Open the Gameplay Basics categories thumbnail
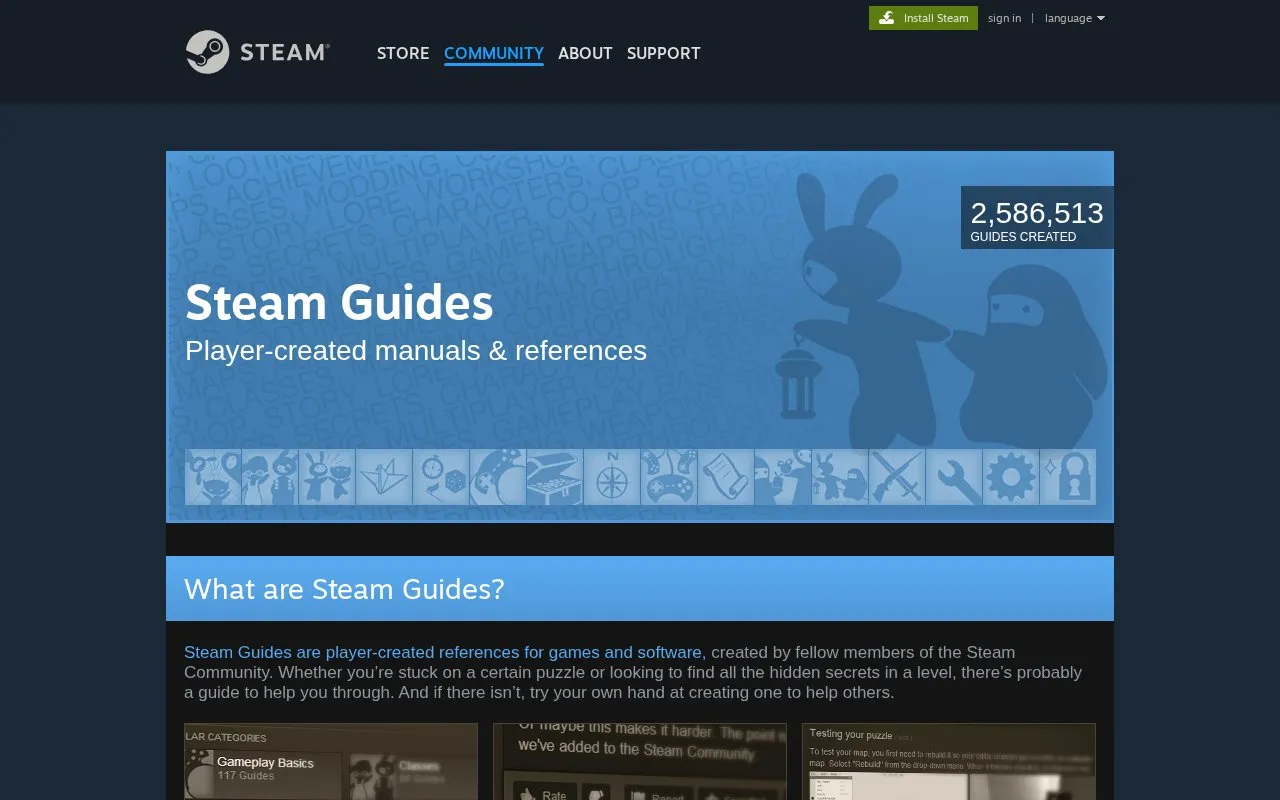Screen dimensions: 1280x800 tap(331, 762)
